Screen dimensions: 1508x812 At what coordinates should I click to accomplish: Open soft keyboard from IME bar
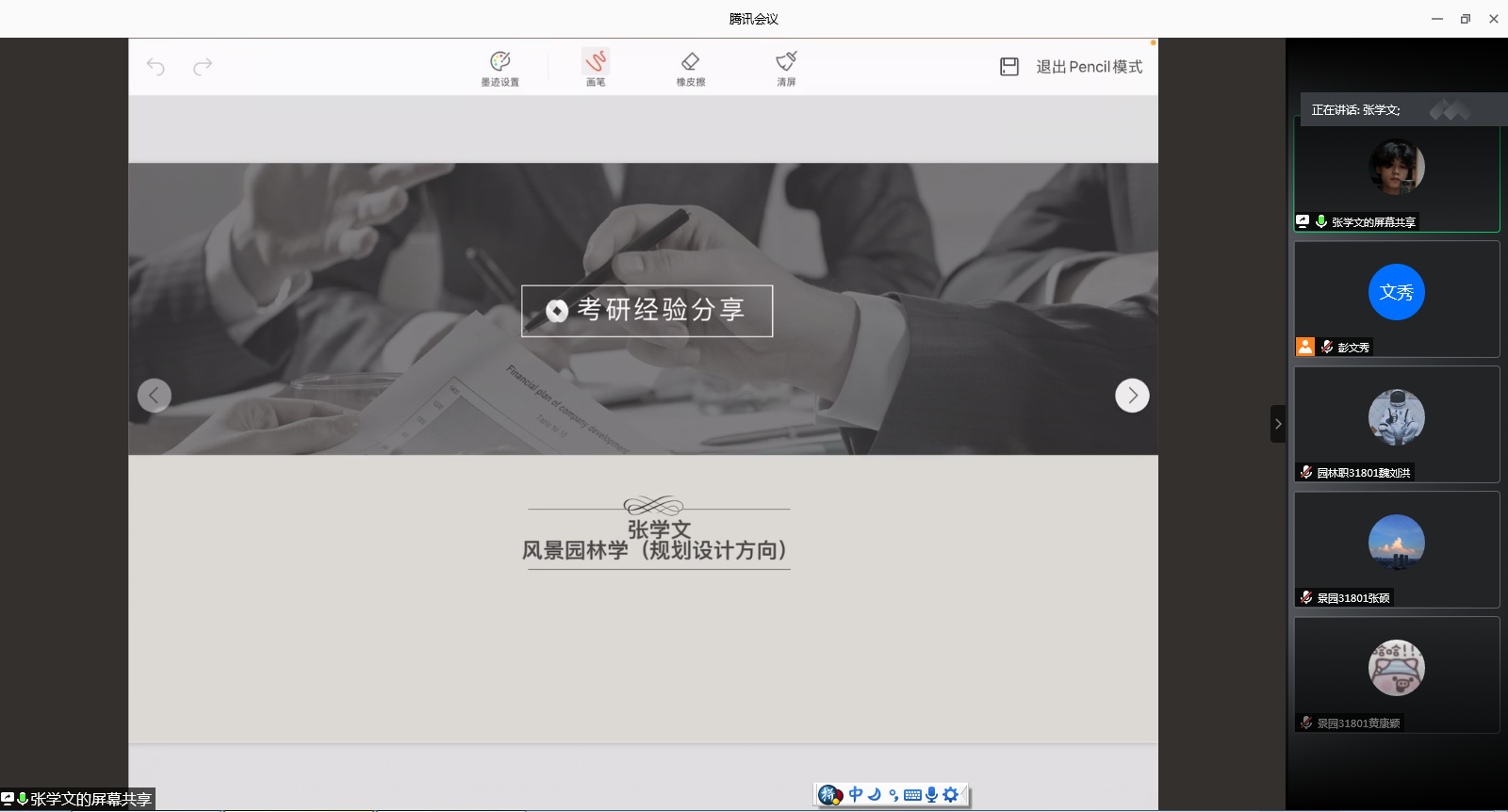tap(912, 795)
